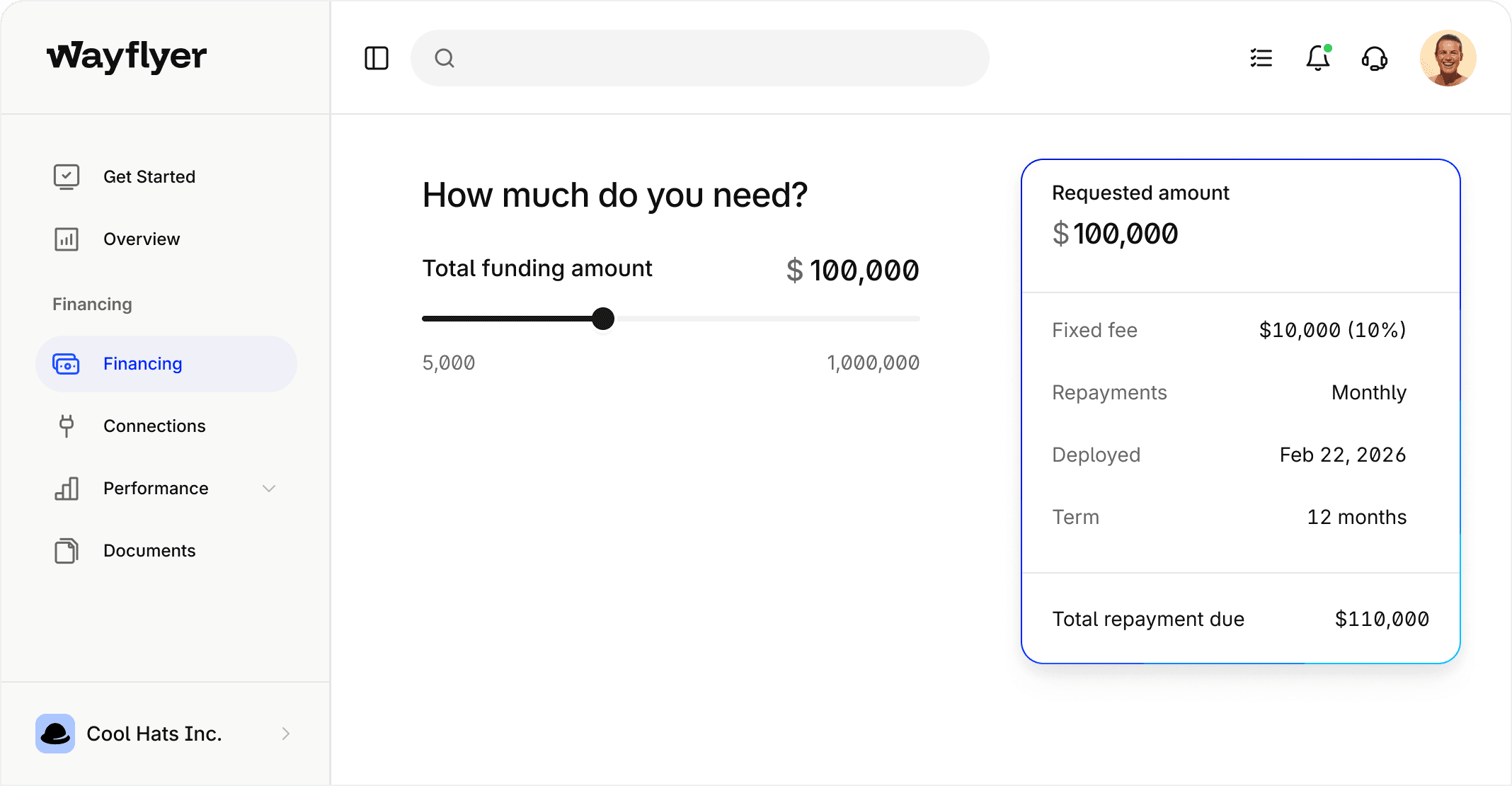Navigate to Documents
The image size is (1512, 786).
pyautogui.click(x=149, y=551)
